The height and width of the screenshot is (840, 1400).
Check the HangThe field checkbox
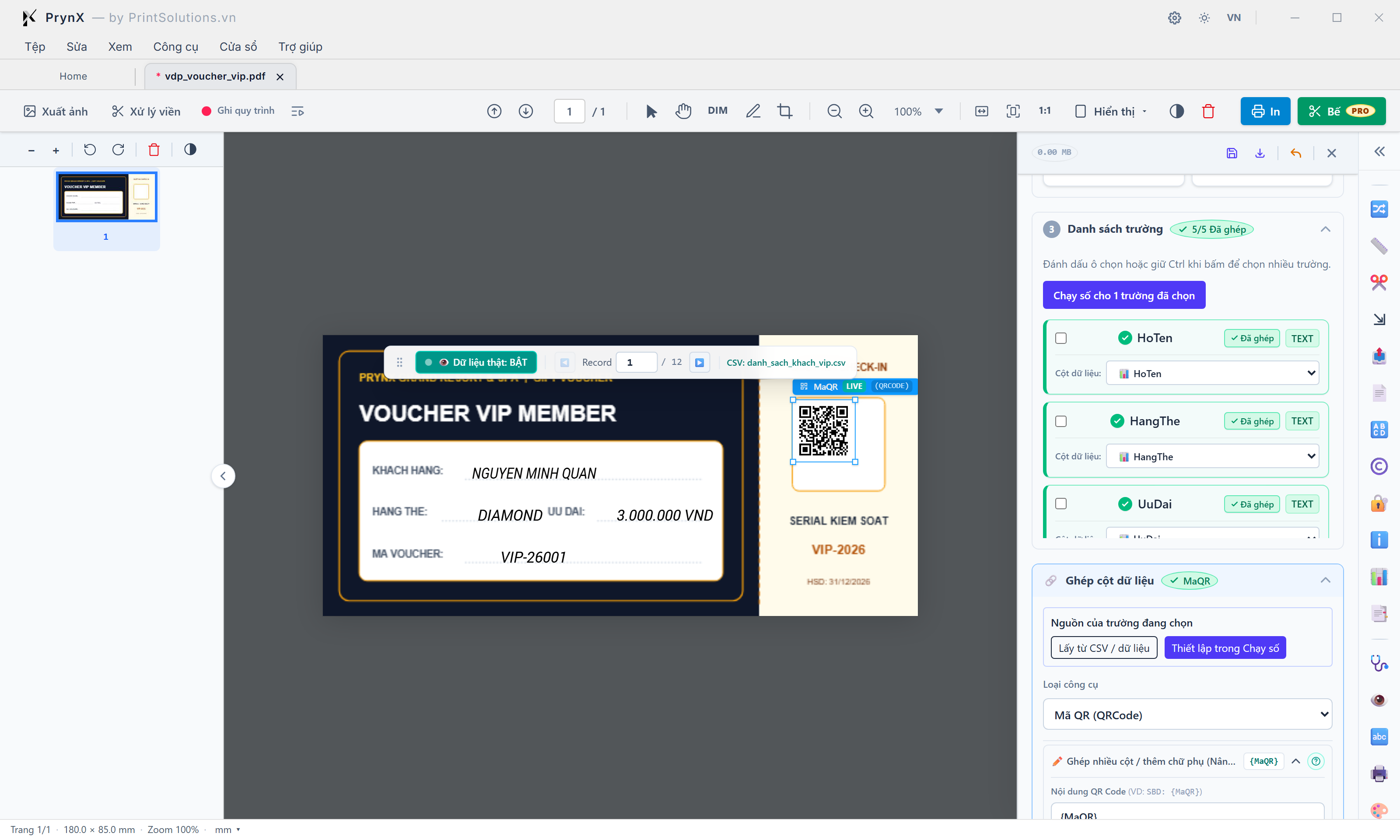click(1061, 421)
